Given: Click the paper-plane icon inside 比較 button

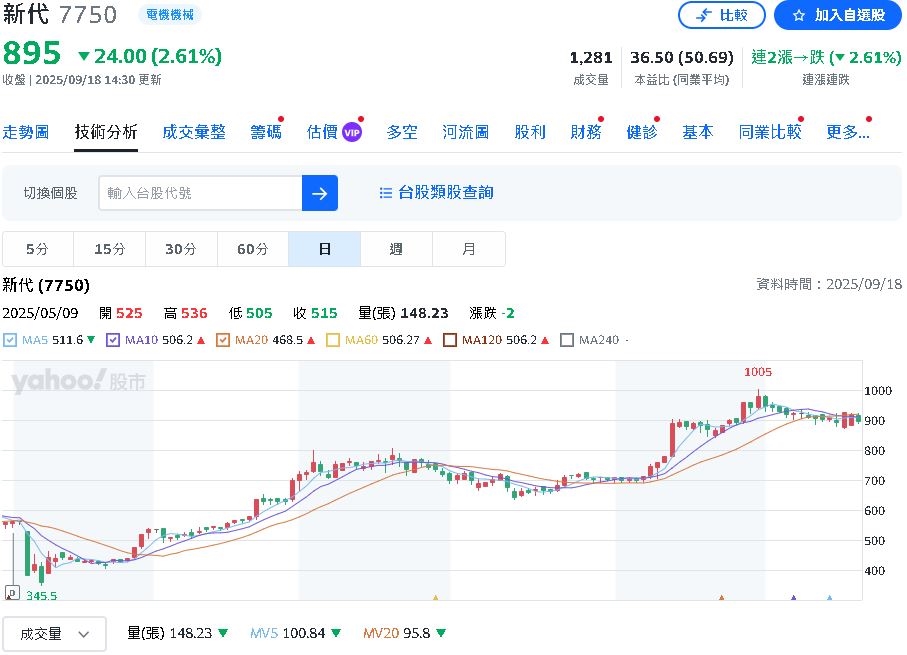Looking at the screenshot, I should [x=703, y=14].
